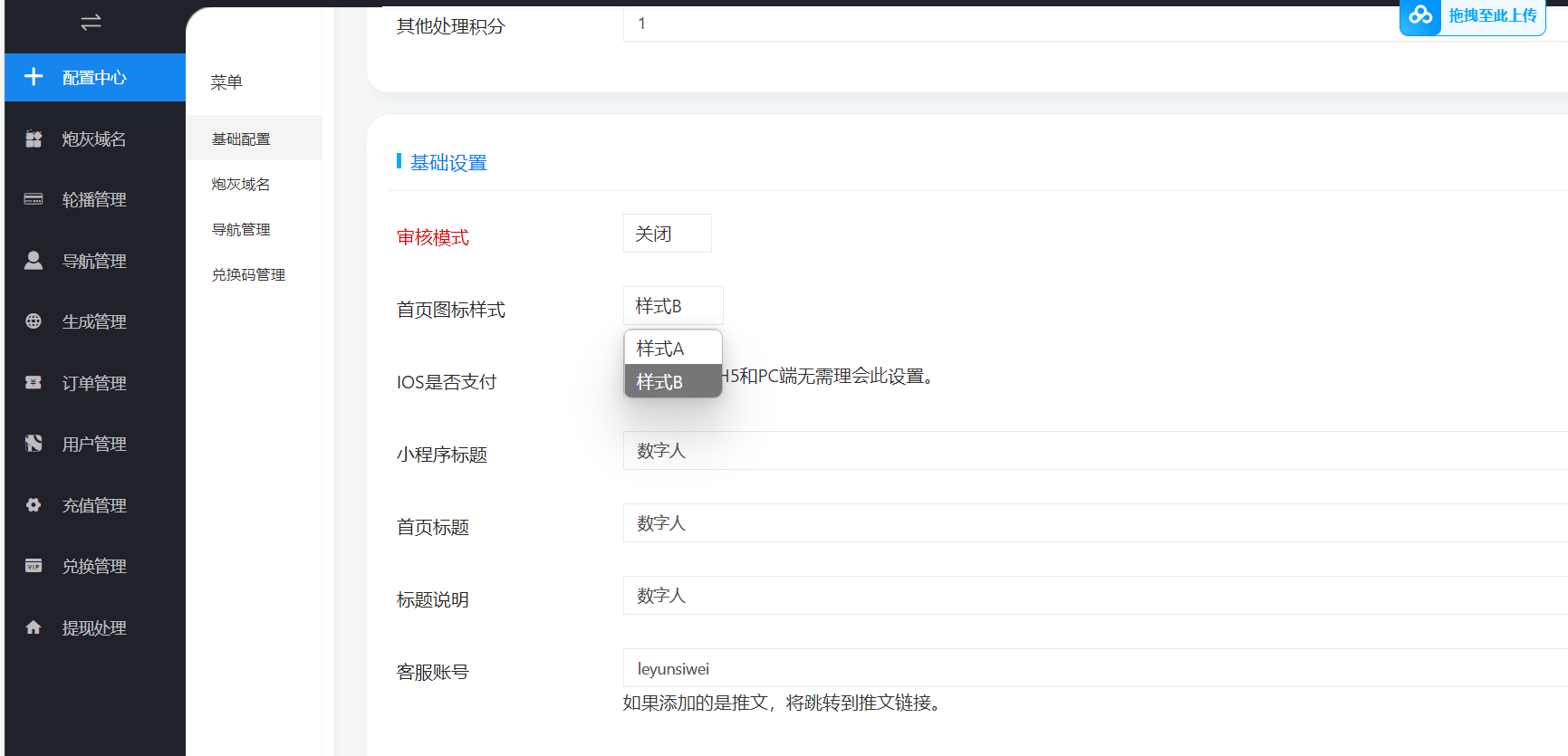Open the 首页图标样式 dropdown showing 样式B
1568x756 pixels.
tap(673, 306)
